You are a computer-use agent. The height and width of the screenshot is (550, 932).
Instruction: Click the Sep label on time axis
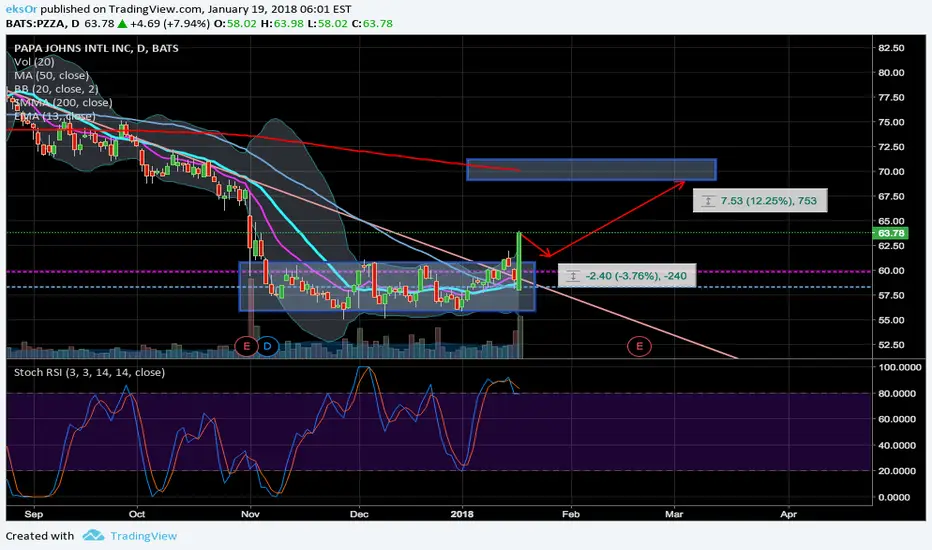pos(34,514)
